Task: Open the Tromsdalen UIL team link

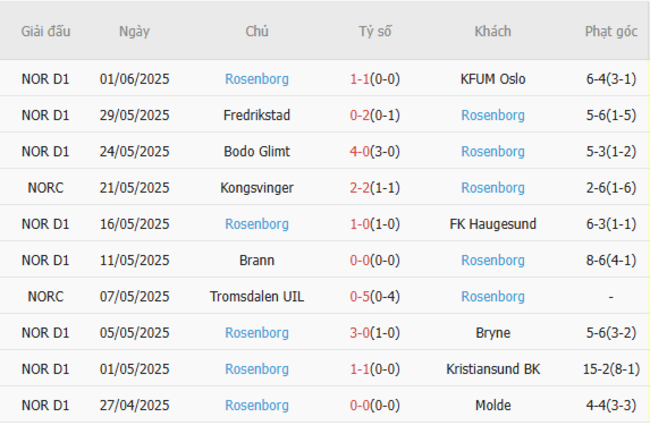Action: click(x=257, y=297)
